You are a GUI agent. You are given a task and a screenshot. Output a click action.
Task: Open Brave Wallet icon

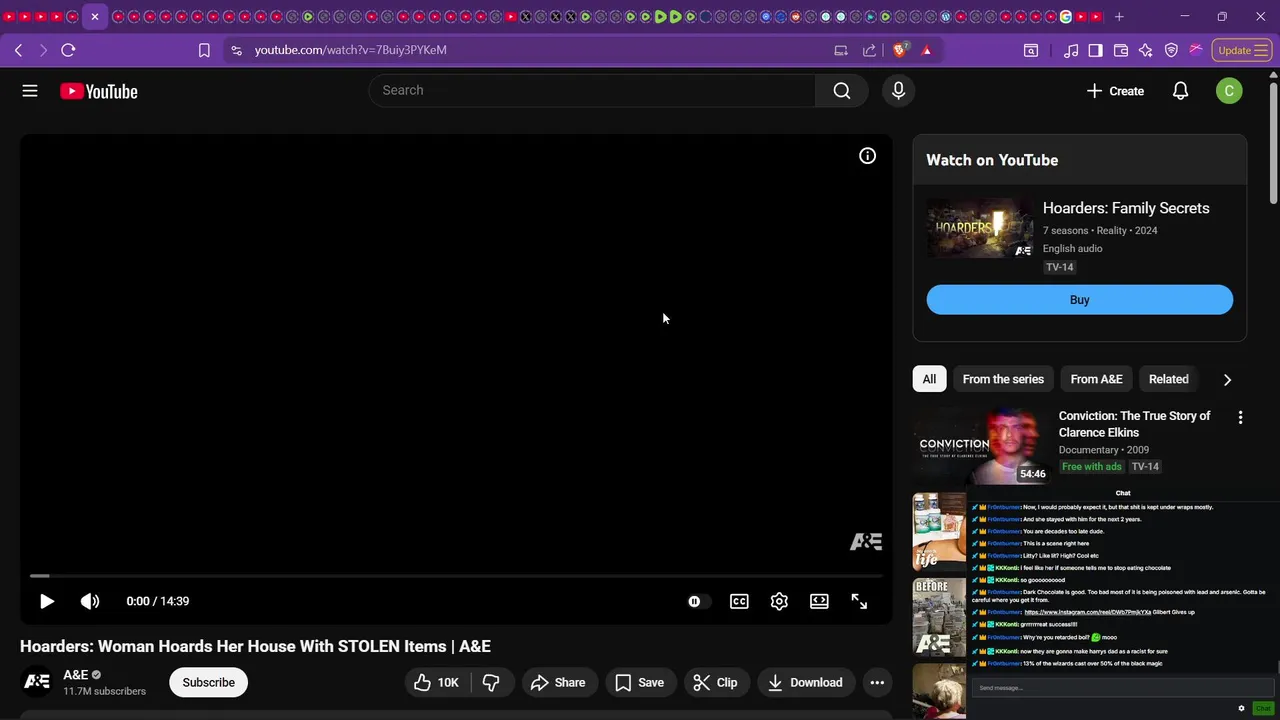tap(1121, 50)
